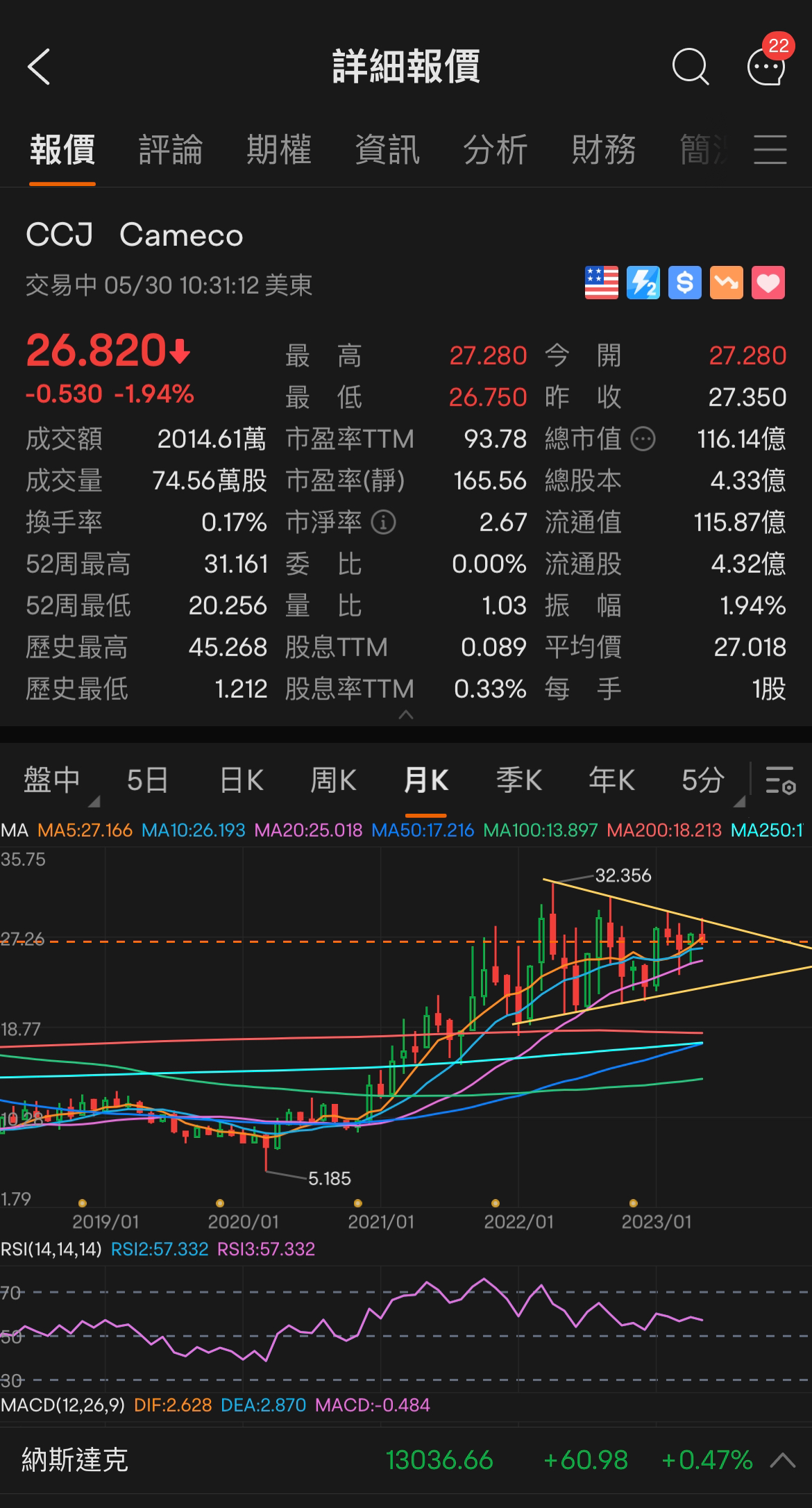
Task: Open the search magnifier icon
Action: [x=691, y=67]
